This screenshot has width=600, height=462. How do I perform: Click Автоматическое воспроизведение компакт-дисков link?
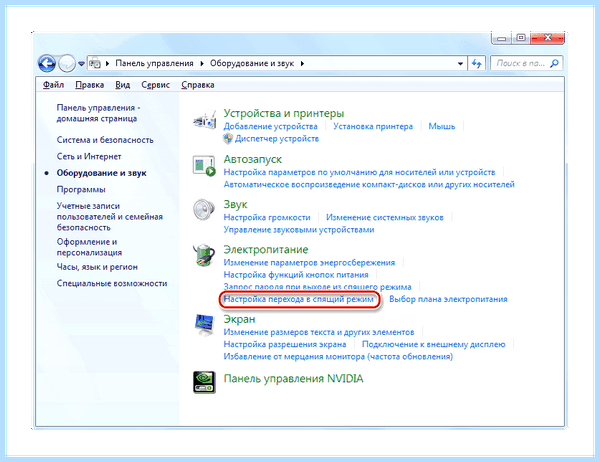click(x=369, y=184)
